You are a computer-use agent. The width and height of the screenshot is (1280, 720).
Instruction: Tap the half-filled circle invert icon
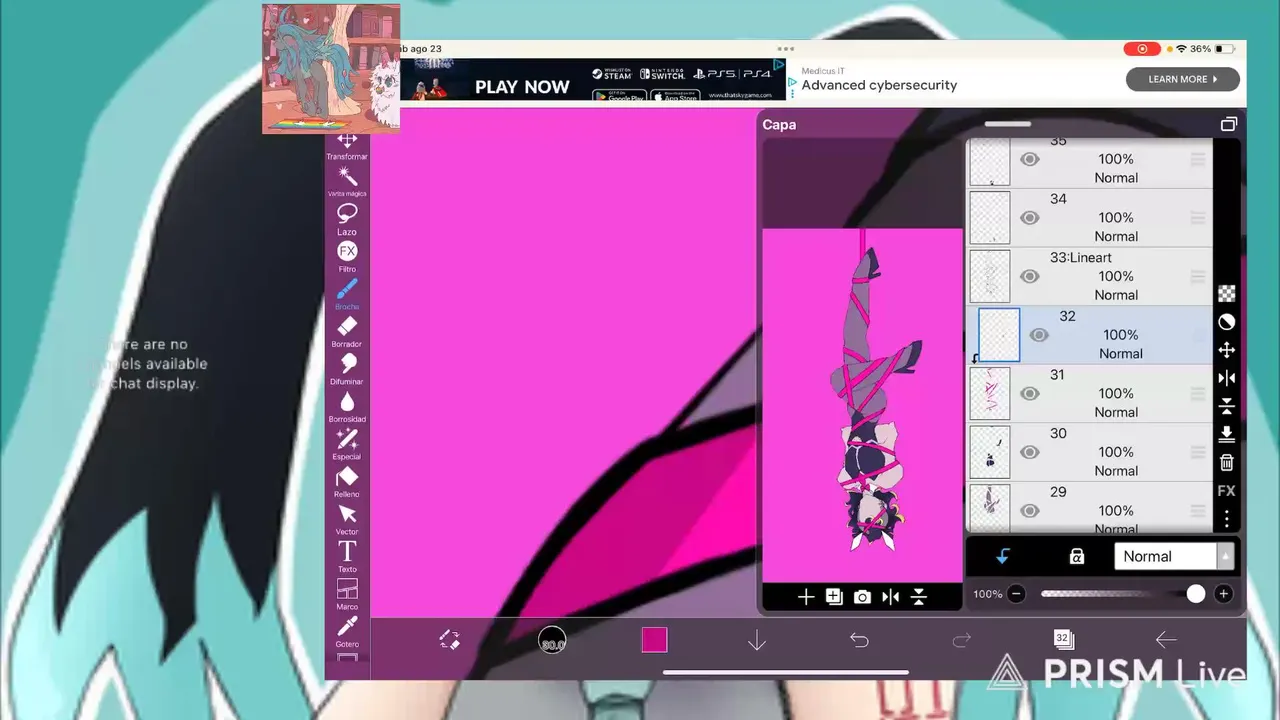pyautogui.click(x=1227, y=322)
